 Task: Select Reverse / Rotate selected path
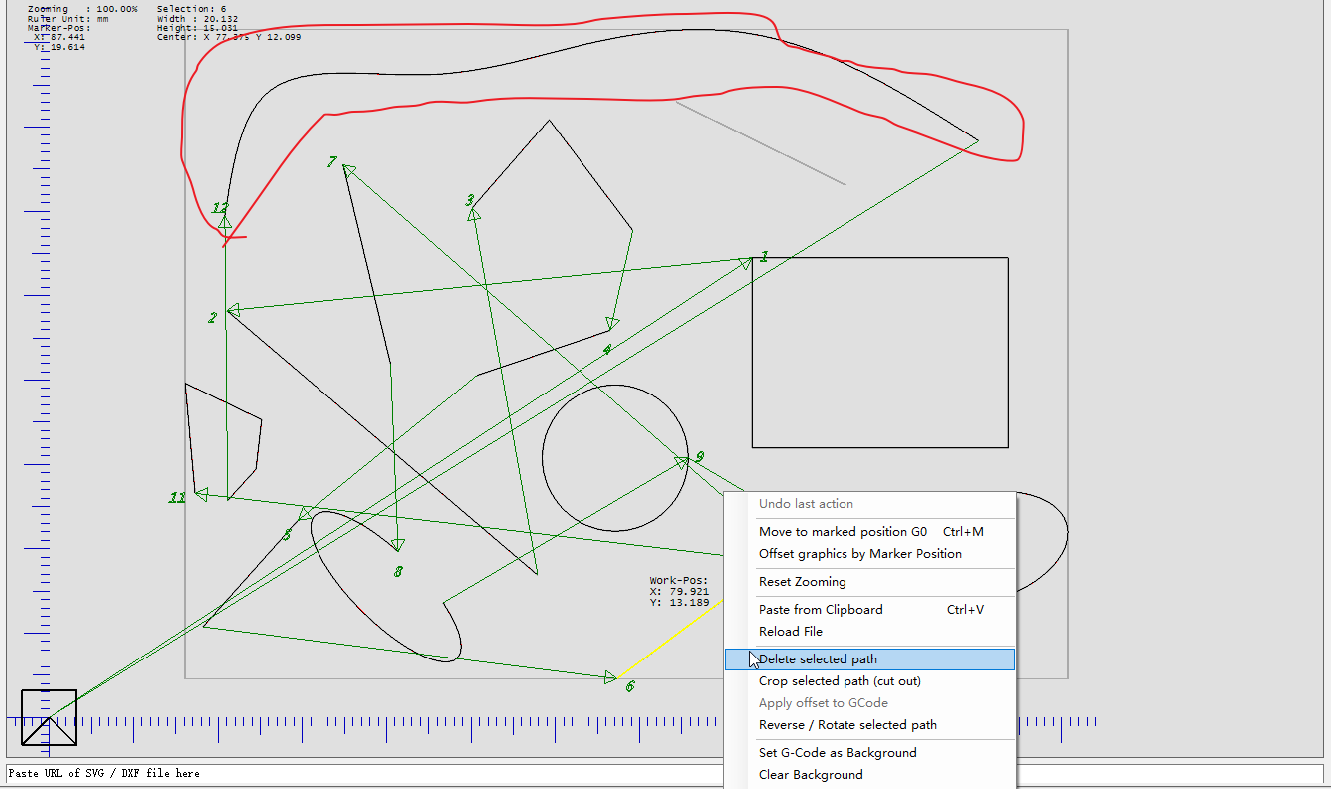[847, 725]
